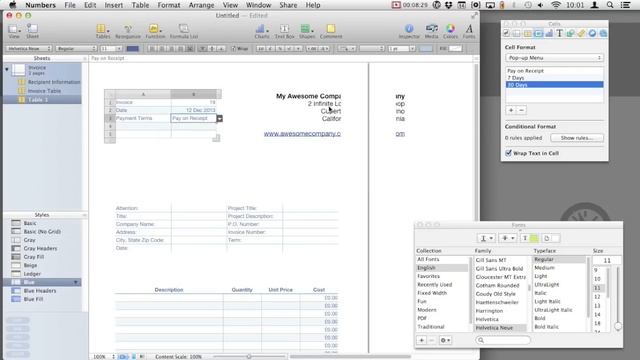Viewport: 640px width, 360px height.
Task: Open the Function toolbar button
Action: tap(155, 31)
